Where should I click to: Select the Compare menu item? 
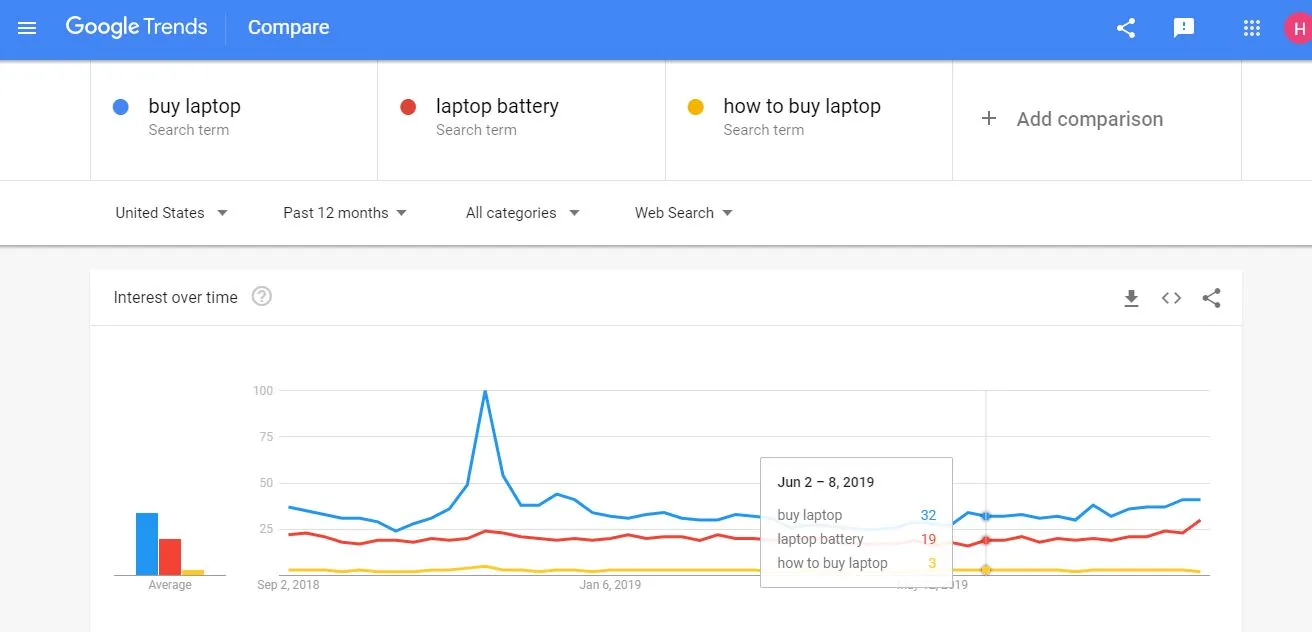click(288, 27)
